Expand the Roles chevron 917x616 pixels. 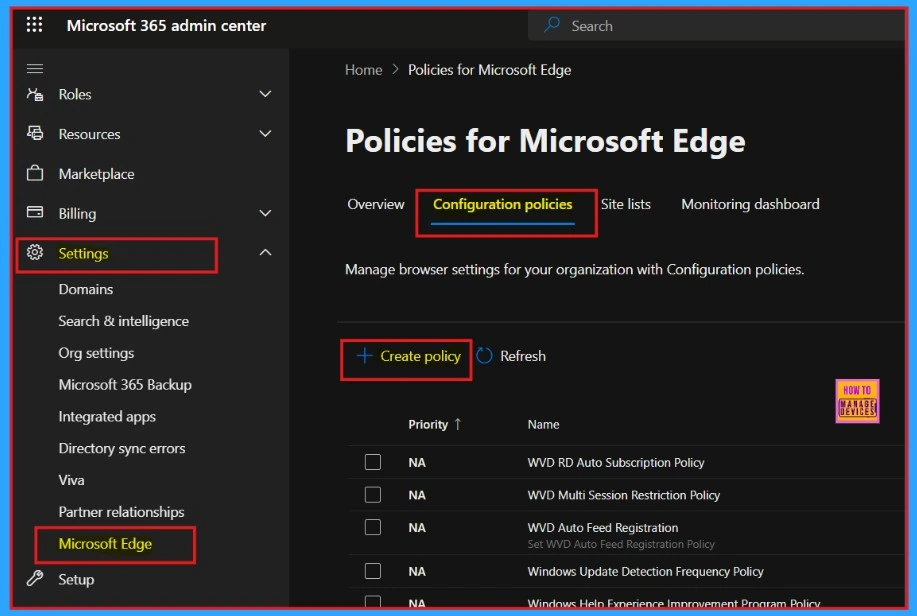coord(265,94)
